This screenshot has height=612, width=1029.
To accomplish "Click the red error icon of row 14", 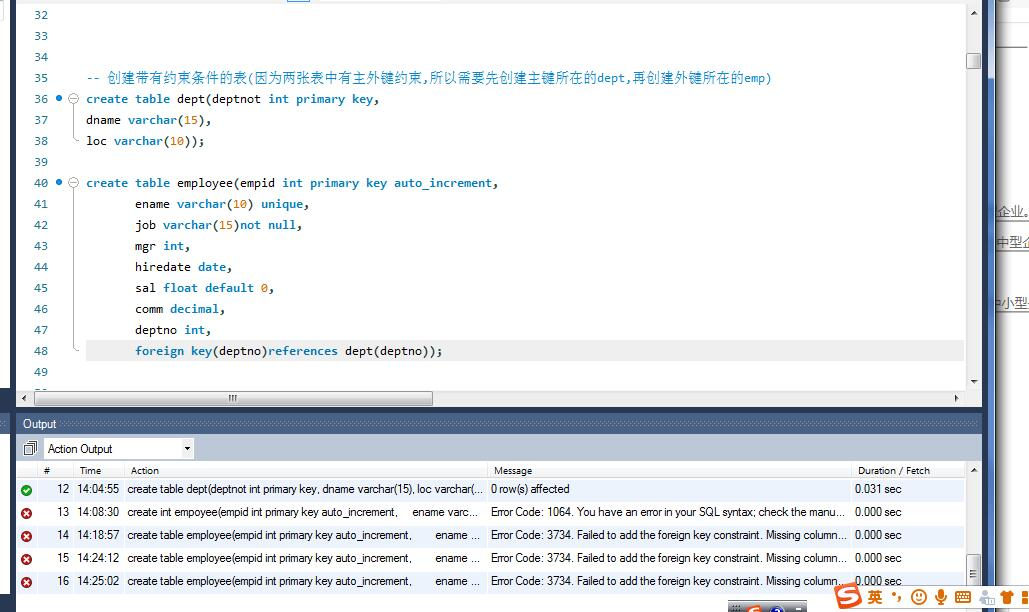I will coord(26,536).
